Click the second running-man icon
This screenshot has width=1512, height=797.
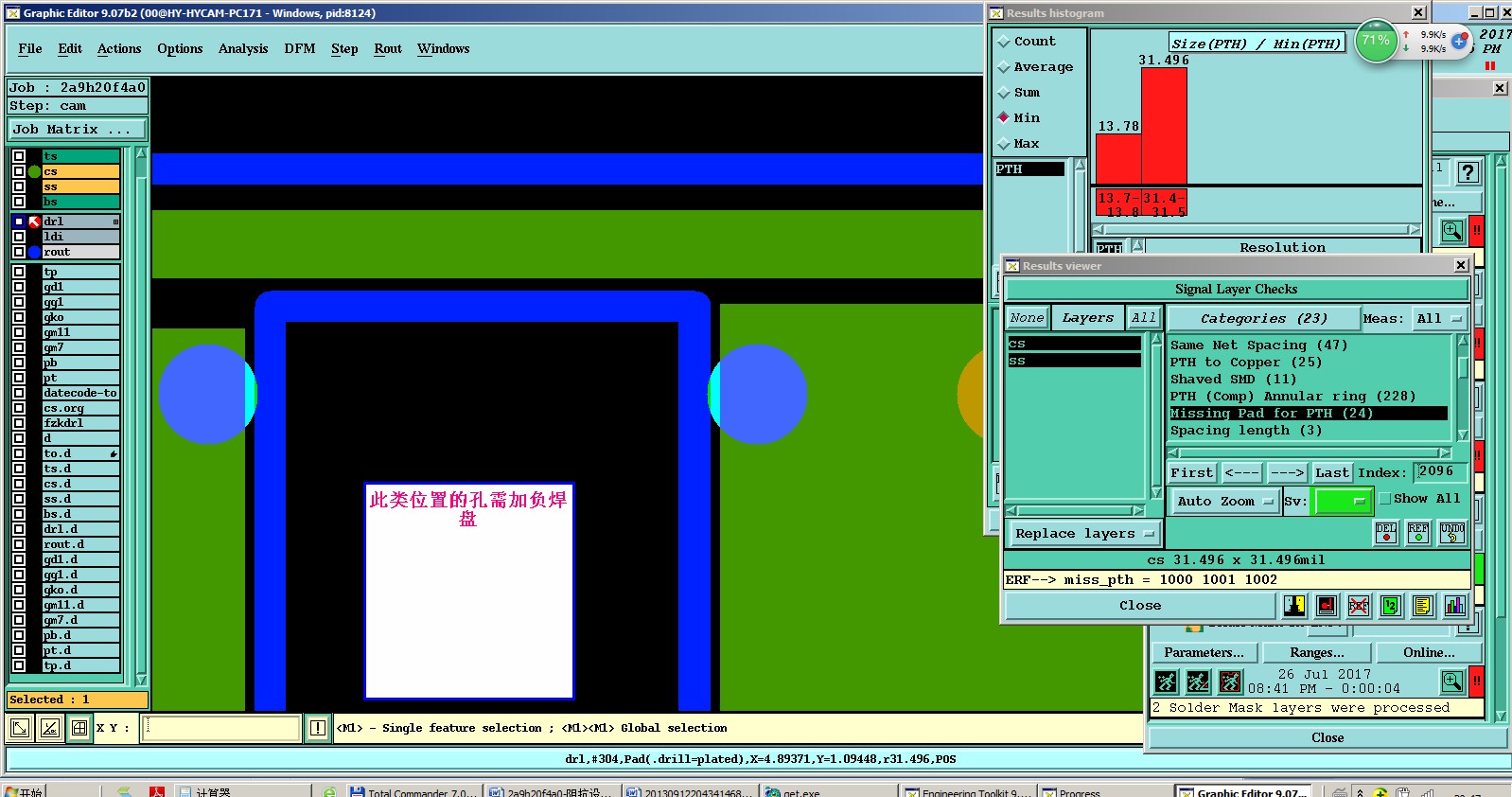click(x=1199, y=682)
